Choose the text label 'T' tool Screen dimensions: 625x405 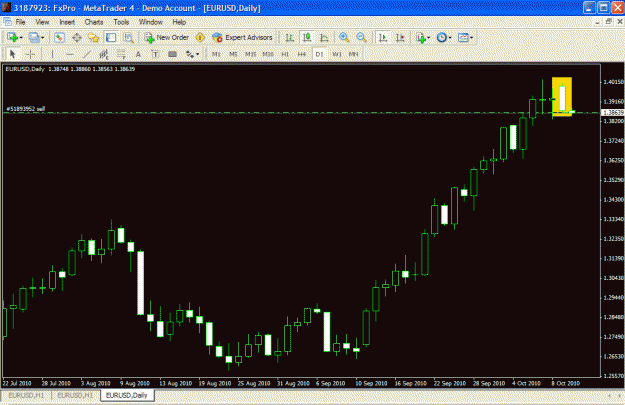pyautogui.click(x=155, y=54)
